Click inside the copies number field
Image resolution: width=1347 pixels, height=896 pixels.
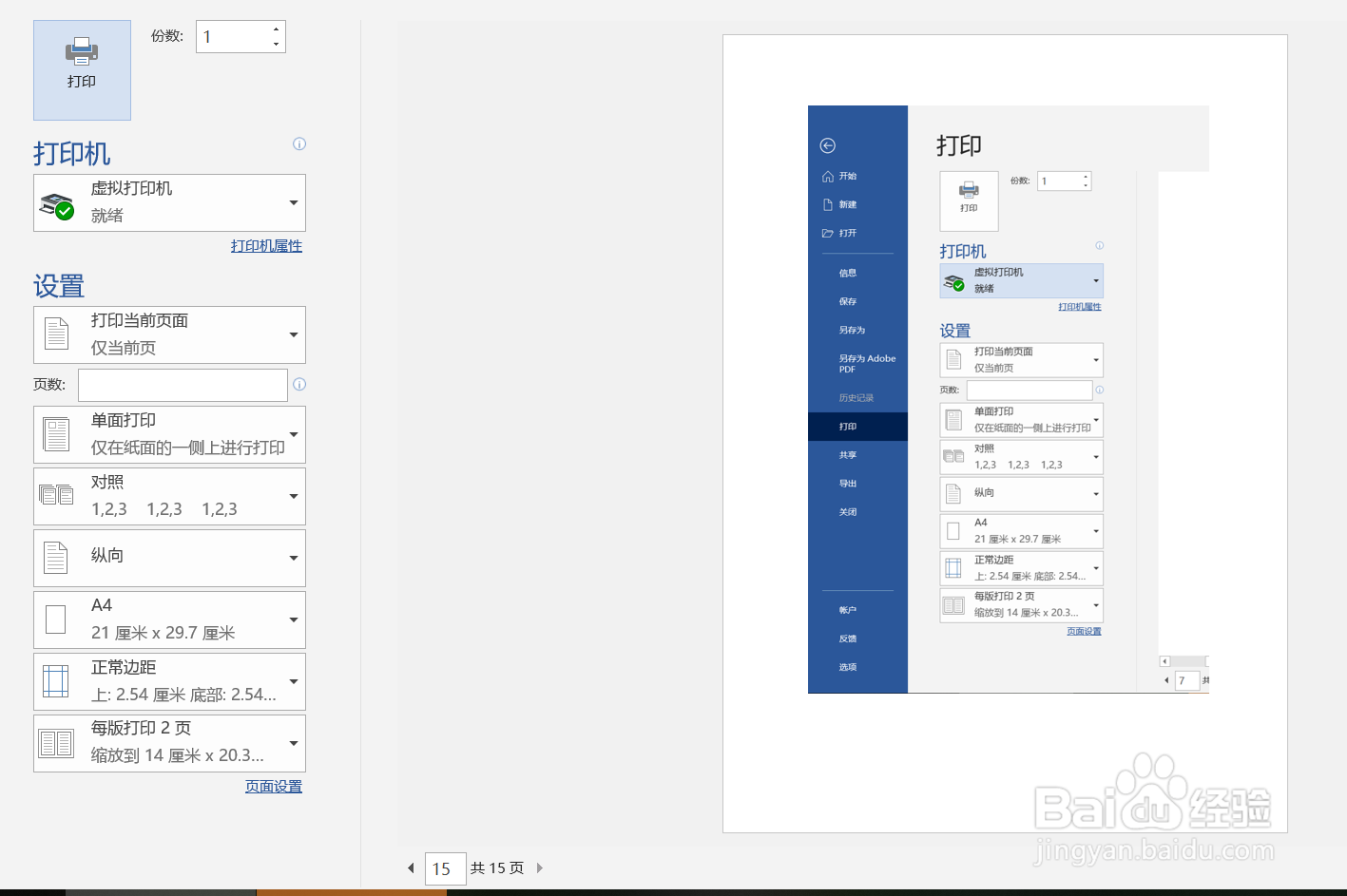[x=233, y=37]
